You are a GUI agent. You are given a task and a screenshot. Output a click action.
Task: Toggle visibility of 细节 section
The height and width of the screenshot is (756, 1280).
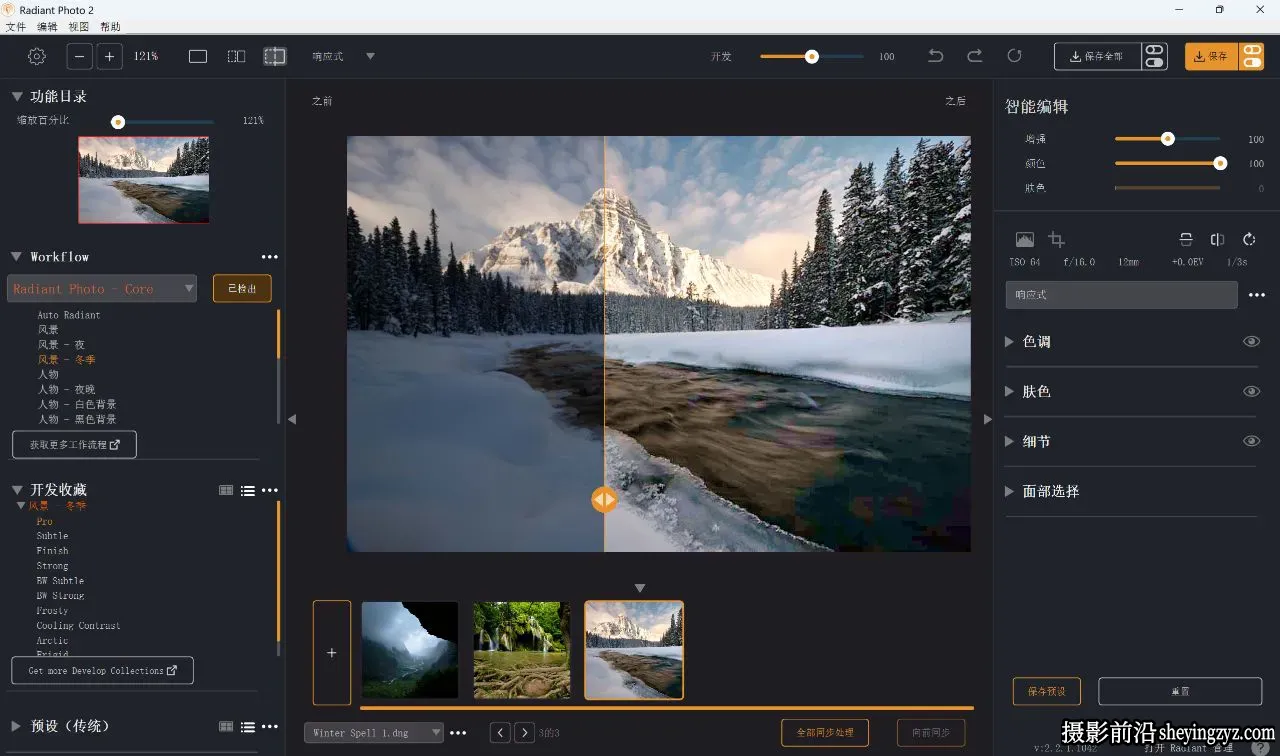(x=1251, y=441)
